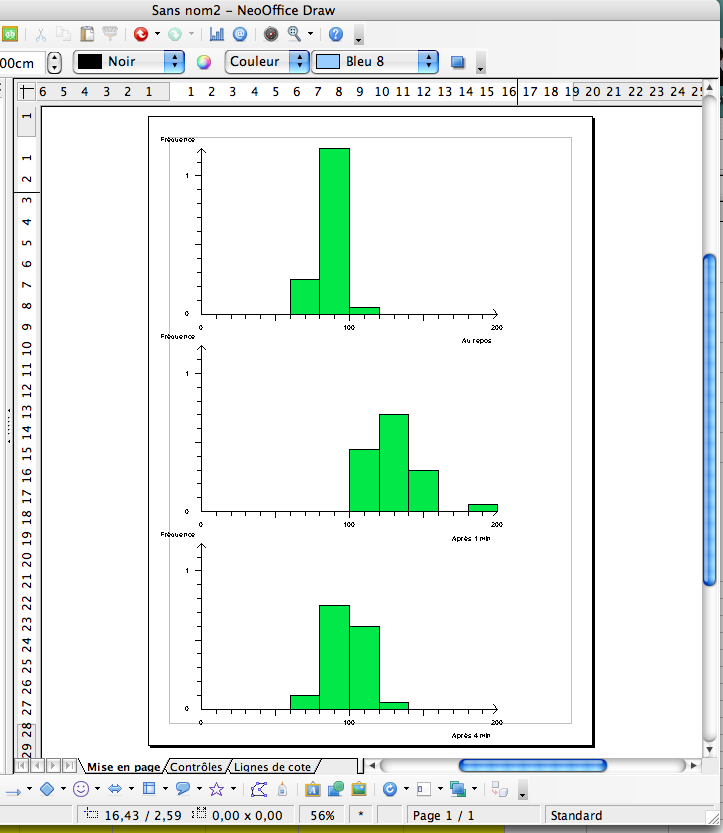Click the Paste clipboard icon
723x833 pixels.
pos(87,34)
